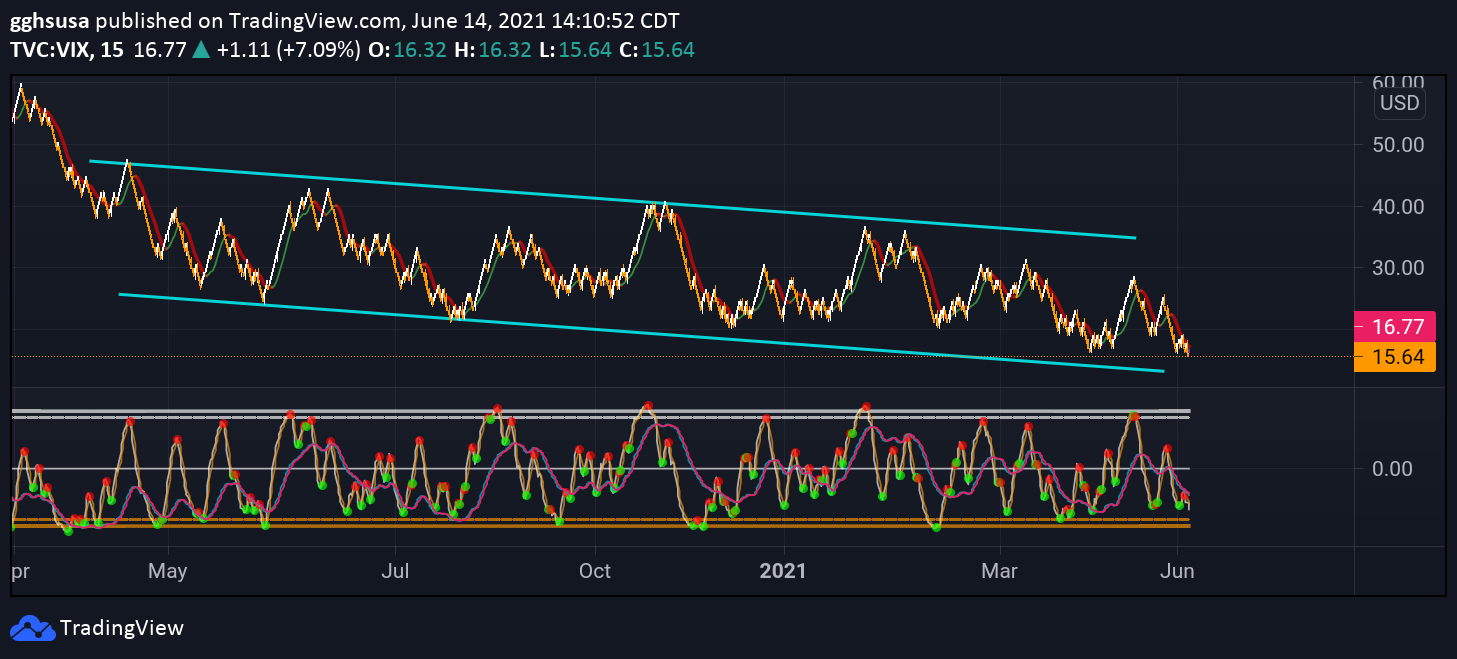Click the Oct label on time axis

click(595, 571)
